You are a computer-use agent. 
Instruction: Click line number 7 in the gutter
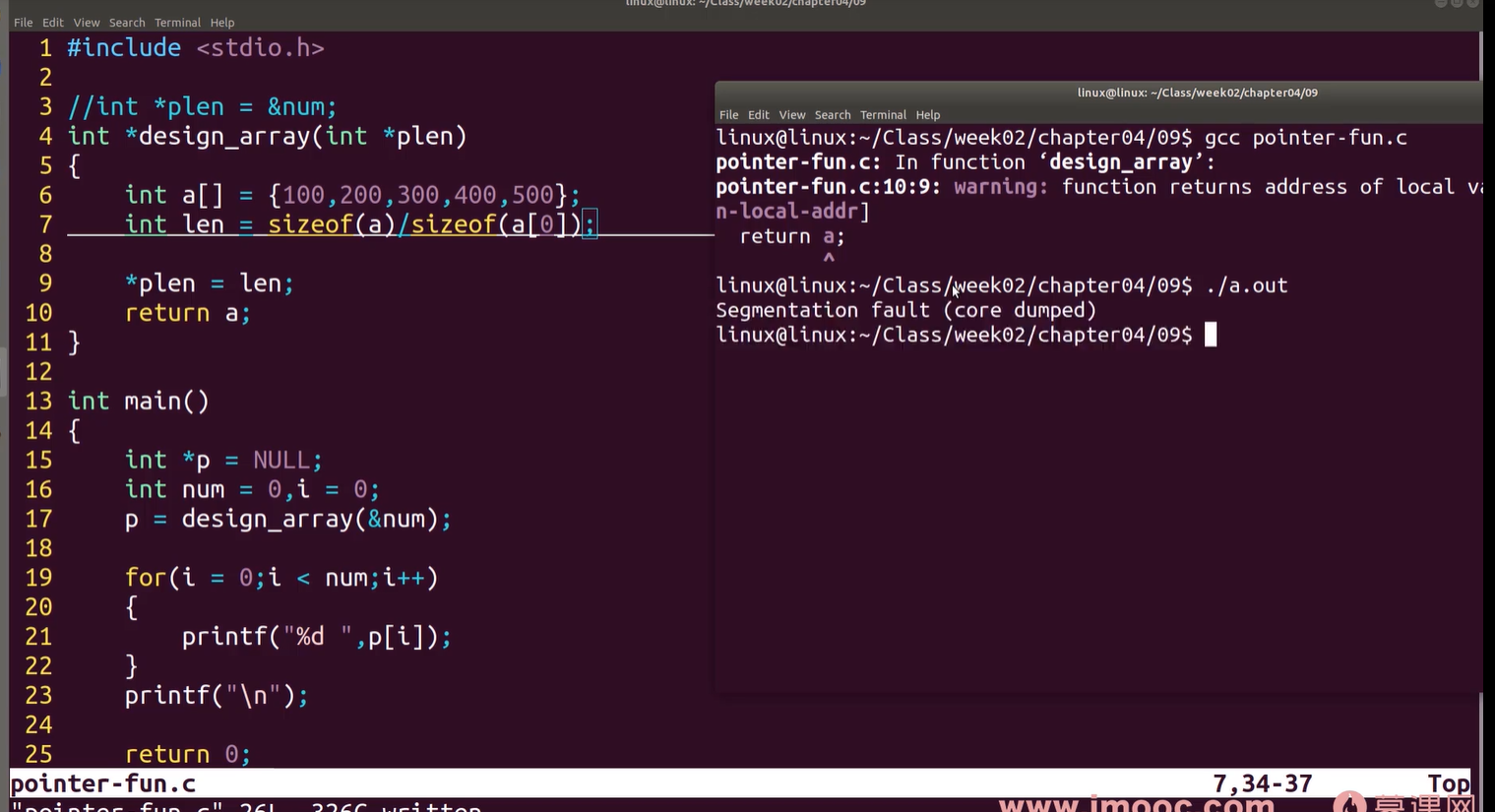point(45,224)
